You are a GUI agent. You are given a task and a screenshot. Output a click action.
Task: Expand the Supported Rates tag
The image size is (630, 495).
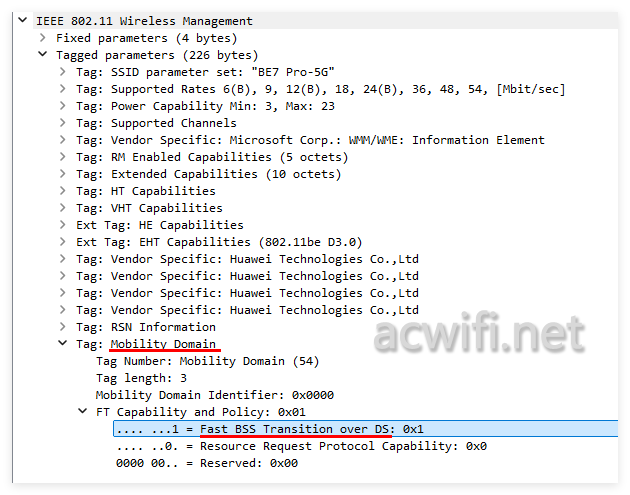(x=63, y=89)
